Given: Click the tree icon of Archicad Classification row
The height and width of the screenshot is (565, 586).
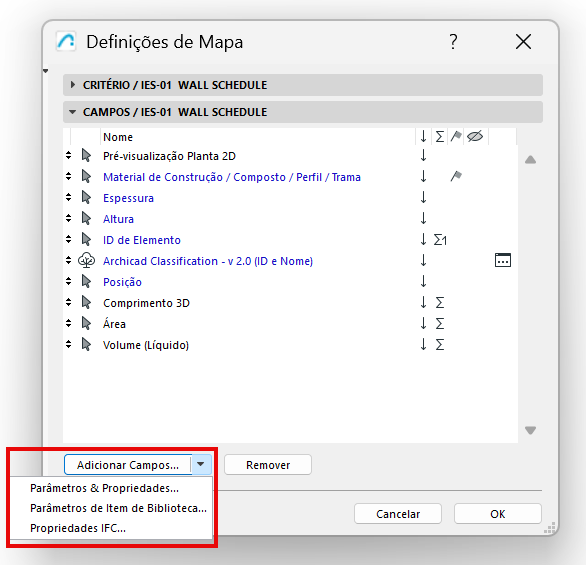Looking at the screenshot, I should pyautogui.click(x=86, y=260).
